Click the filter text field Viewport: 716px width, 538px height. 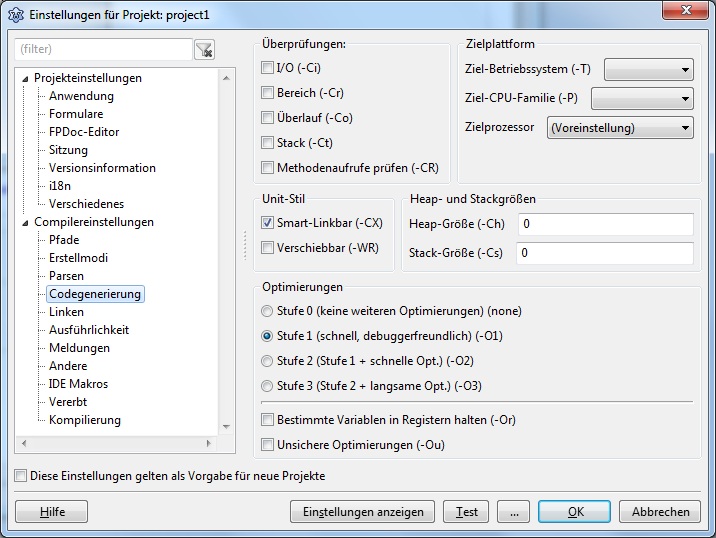point(103,49)
